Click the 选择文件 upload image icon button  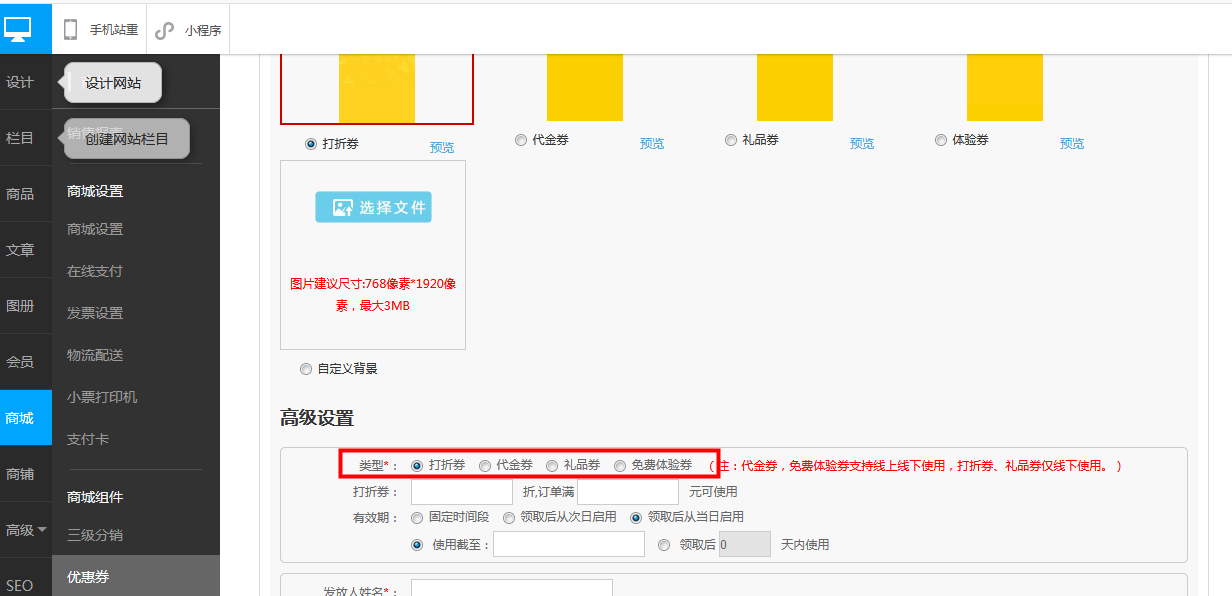[x=373, y=207]
